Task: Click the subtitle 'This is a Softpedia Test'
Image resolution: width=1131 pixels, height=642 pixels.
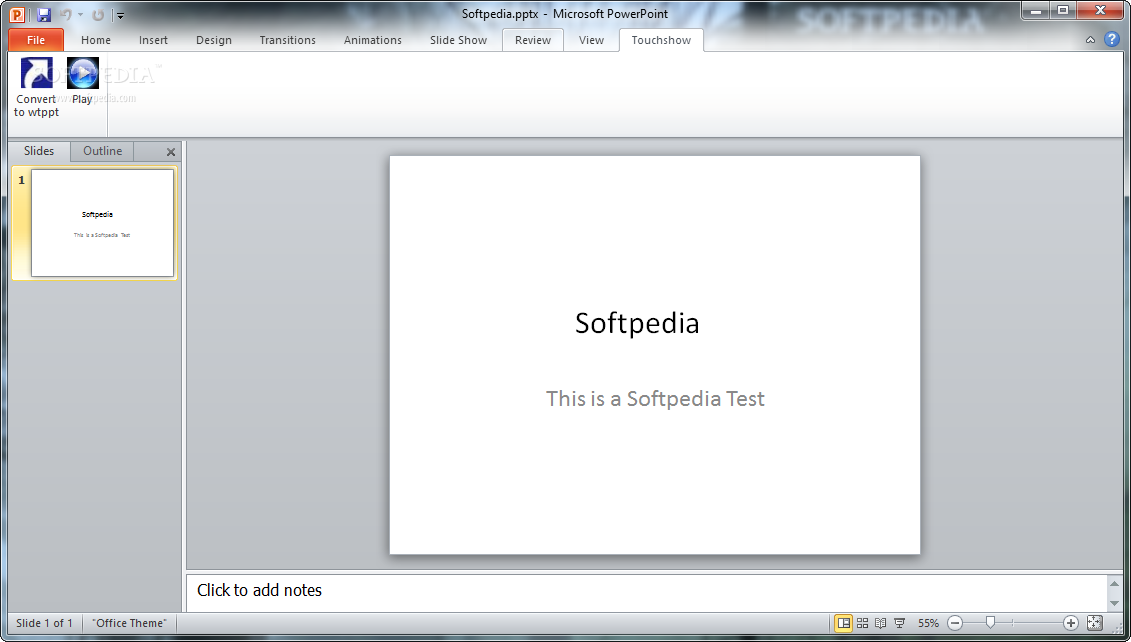Action: tap(655, 398)
